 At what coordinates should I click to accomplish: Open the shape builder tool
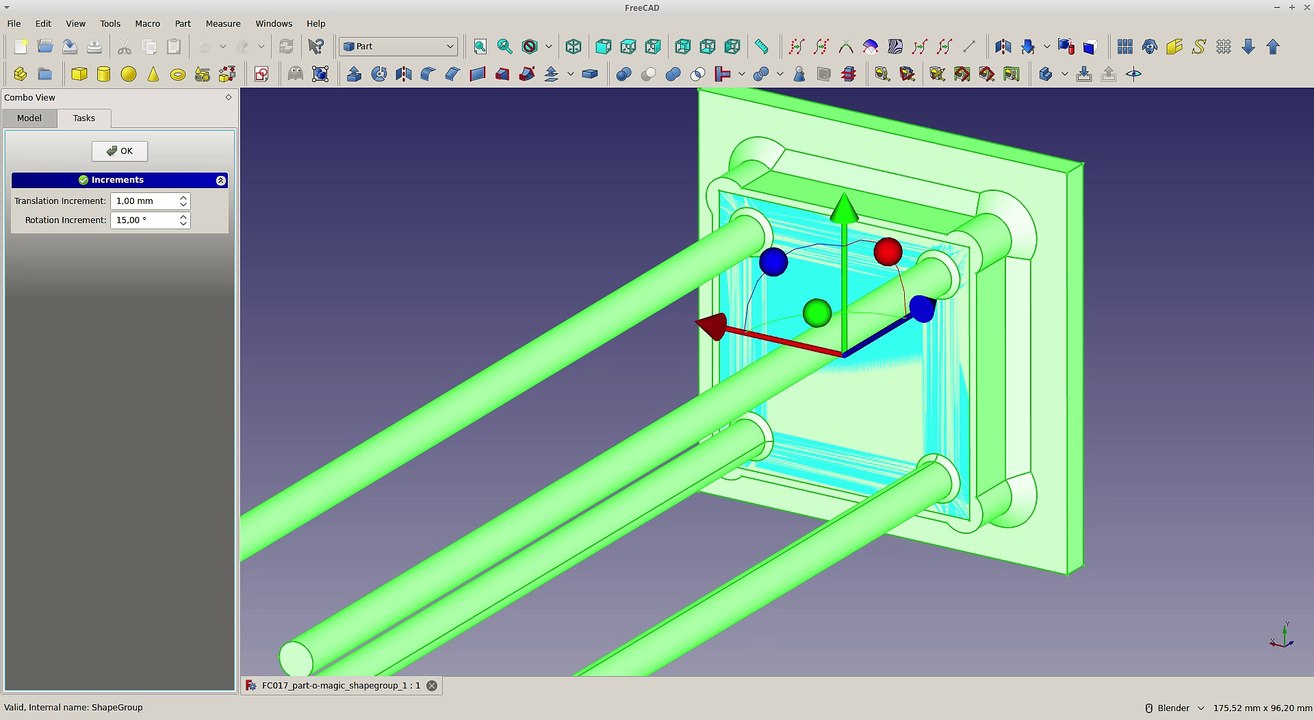[x=227, y=74]
